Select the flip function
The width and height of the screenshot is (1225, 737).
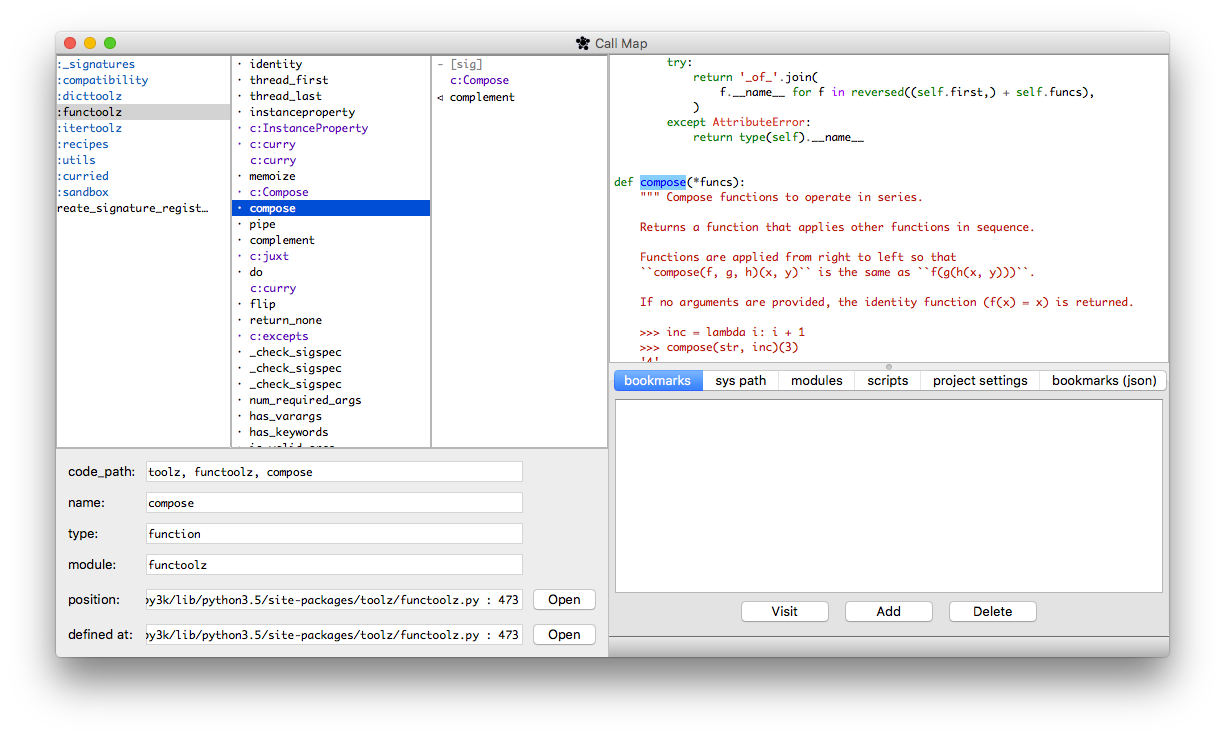[x=331, y=304]
